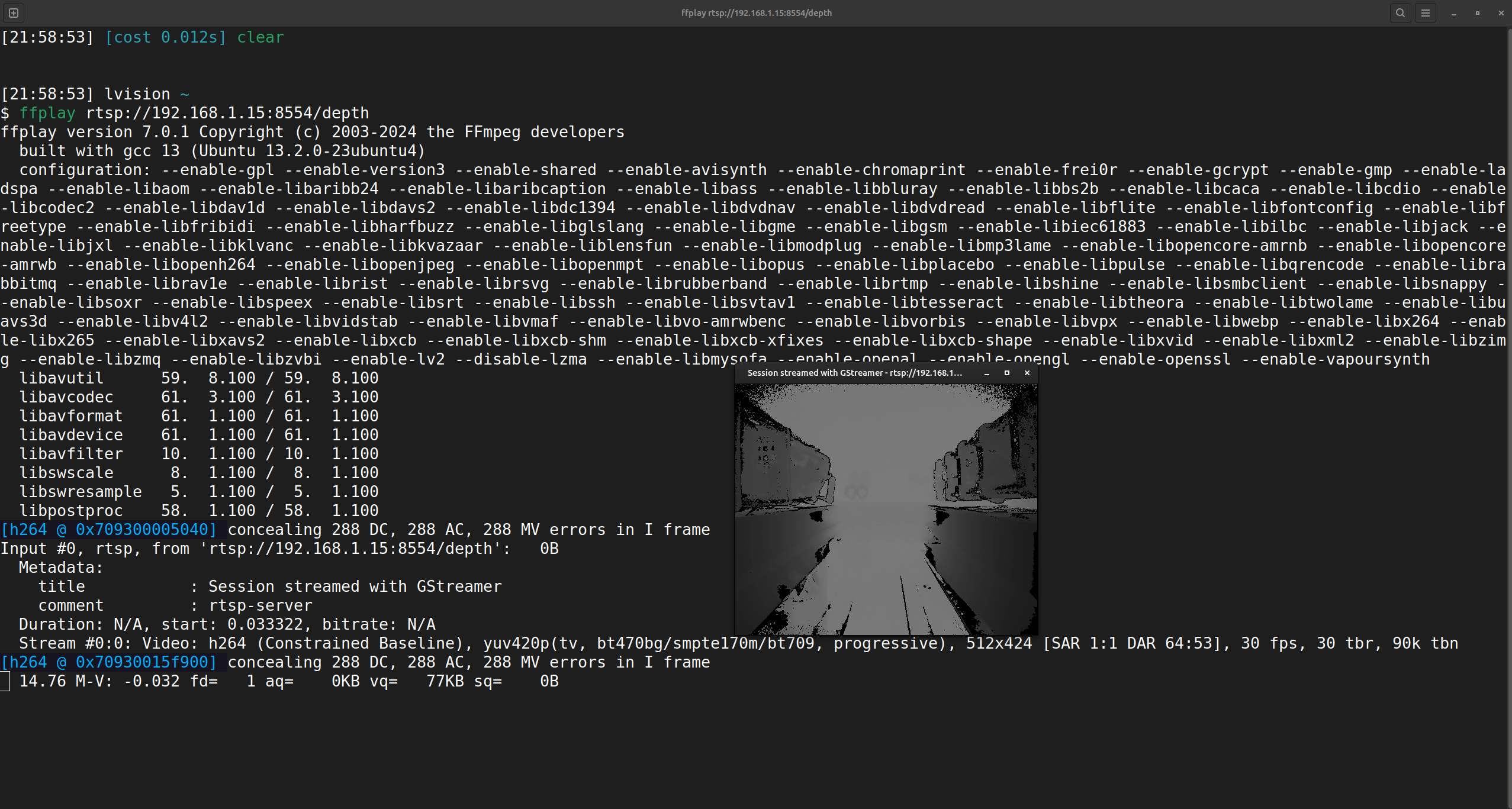
Task: Close the main terminal window
Action: [x=1501, y=13]
